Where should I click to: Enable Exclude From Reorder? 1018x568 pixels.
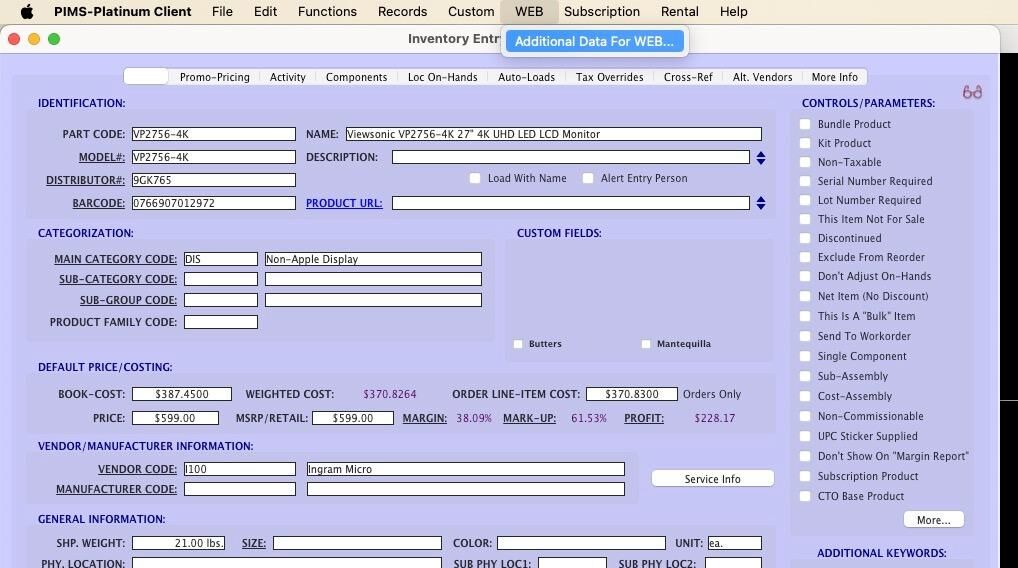(805, 257)
